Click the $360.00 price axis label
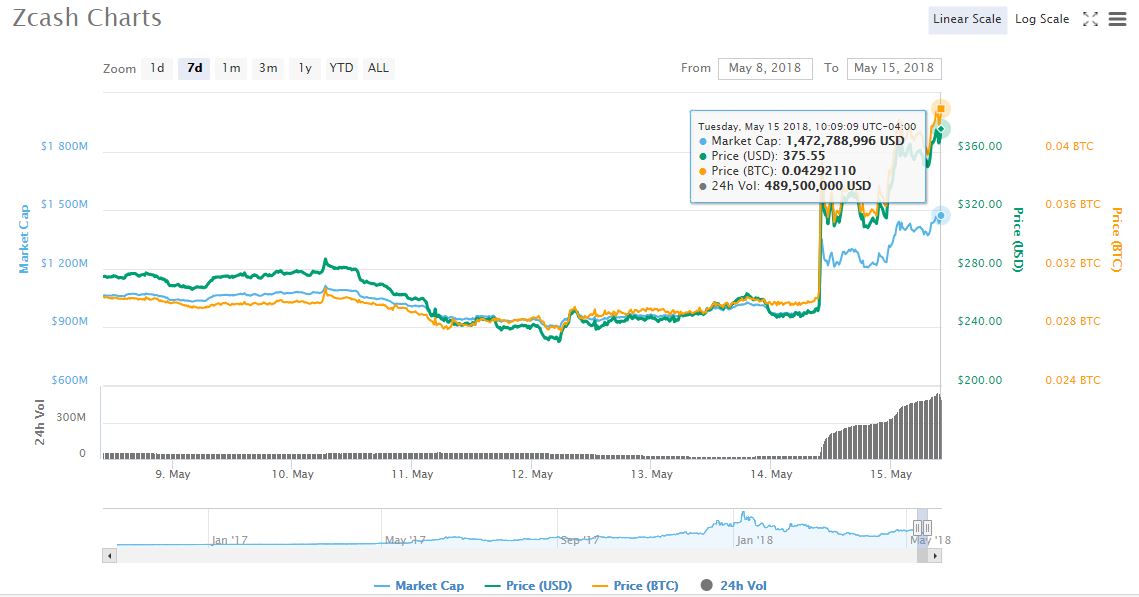 coord(980,146)
